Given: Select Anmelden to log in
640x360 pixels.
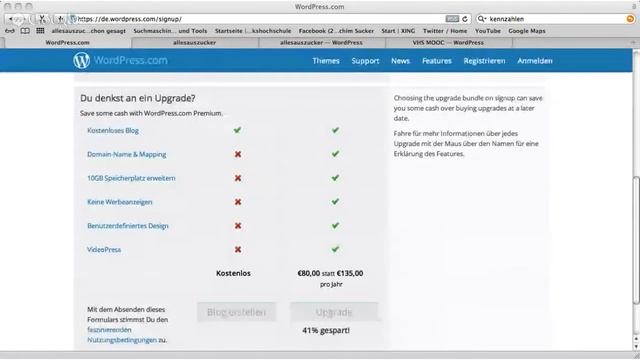Looking at the screenshot, I should point(535,61).
